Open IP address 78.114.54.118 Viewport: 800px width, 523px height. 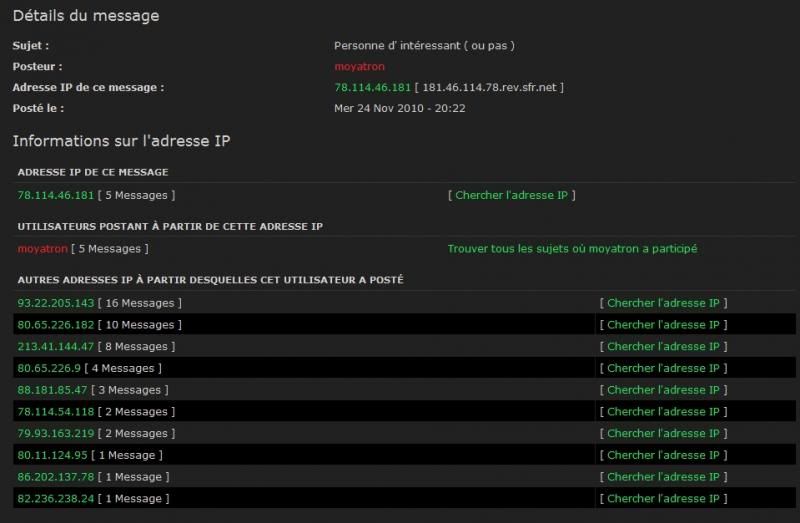(56, 411)
